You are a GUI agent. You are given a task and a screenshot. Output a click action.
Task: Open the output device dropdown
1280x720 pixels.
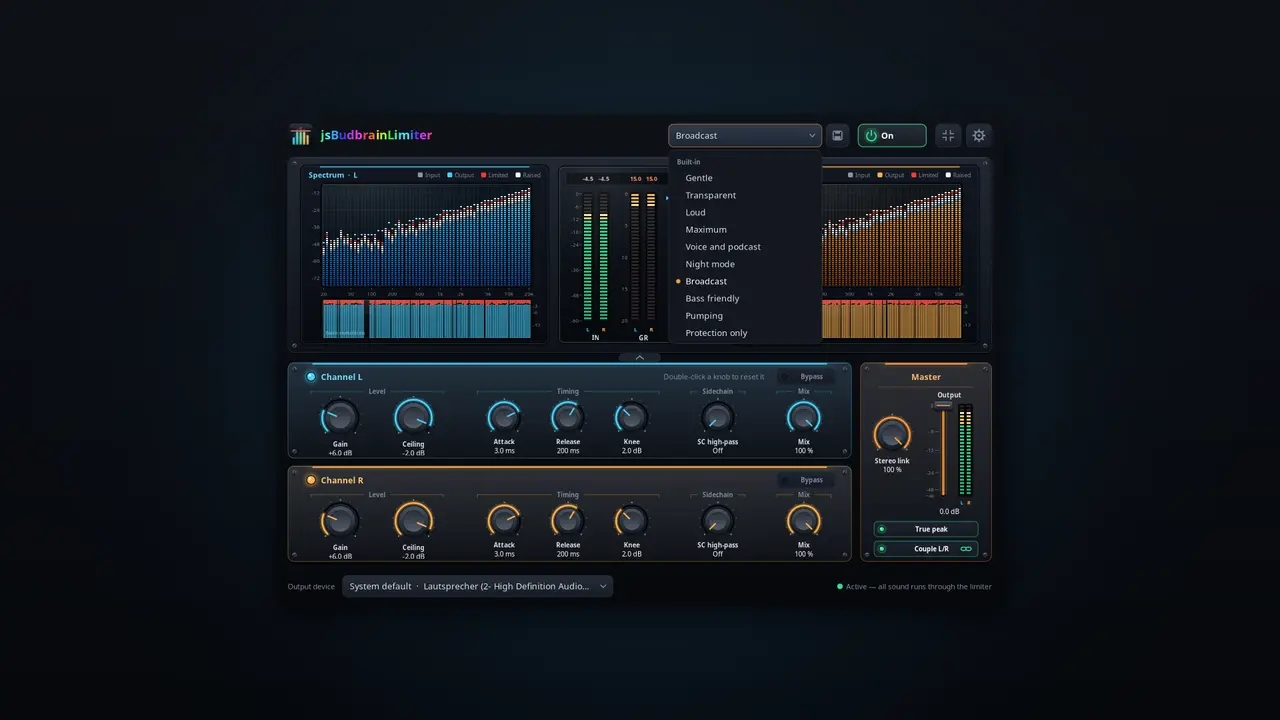[478, 587]
